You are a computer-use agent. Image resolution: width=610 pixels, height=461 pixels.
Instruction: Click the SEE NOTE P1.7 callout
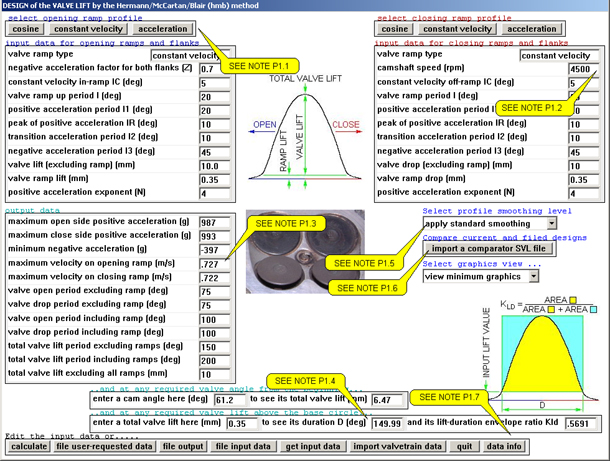tap(449, 397)
